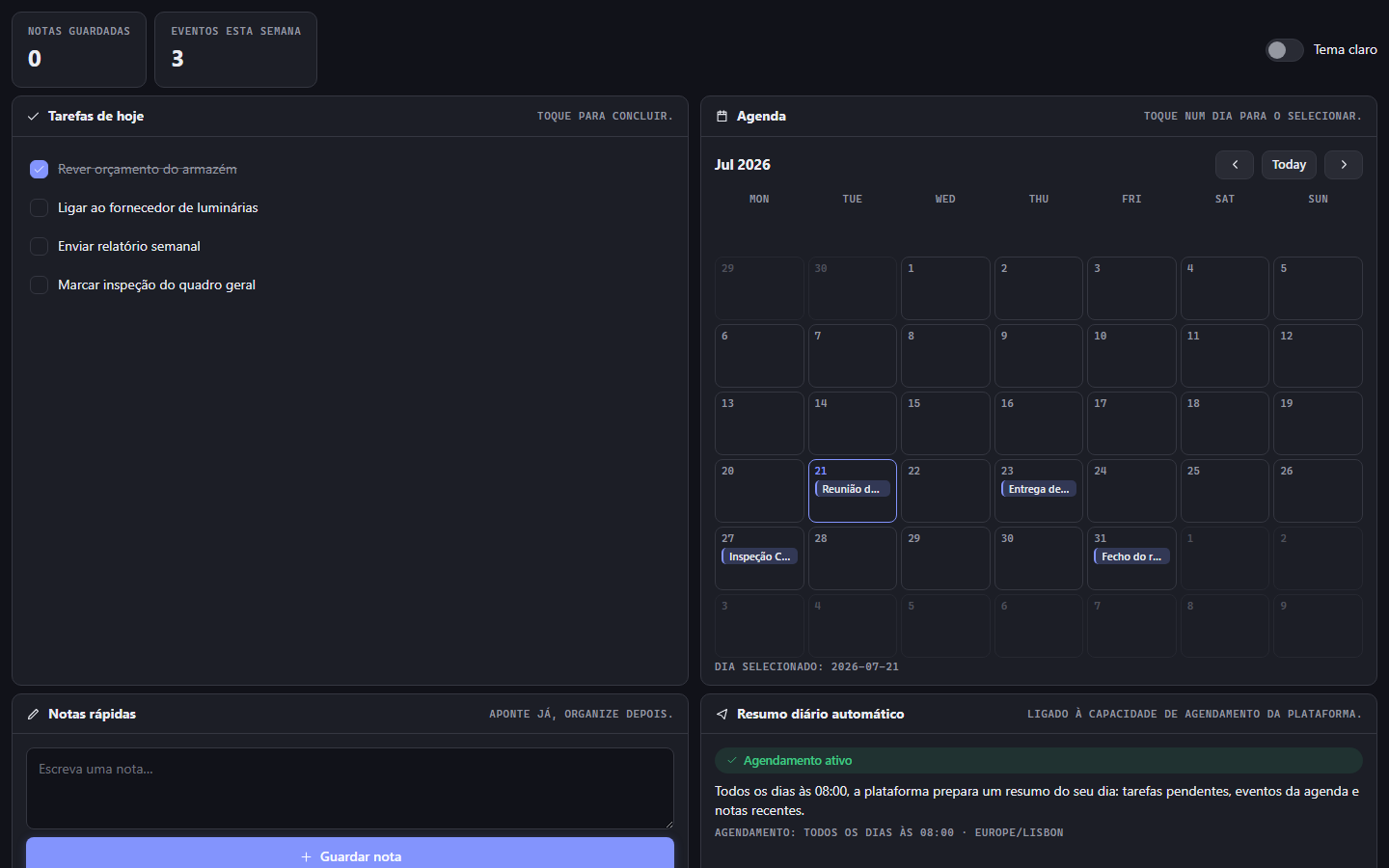This screenshot has width=1389, height=868.
Task: Select July 15 in the calendar
Action: (x=945, y=423)
